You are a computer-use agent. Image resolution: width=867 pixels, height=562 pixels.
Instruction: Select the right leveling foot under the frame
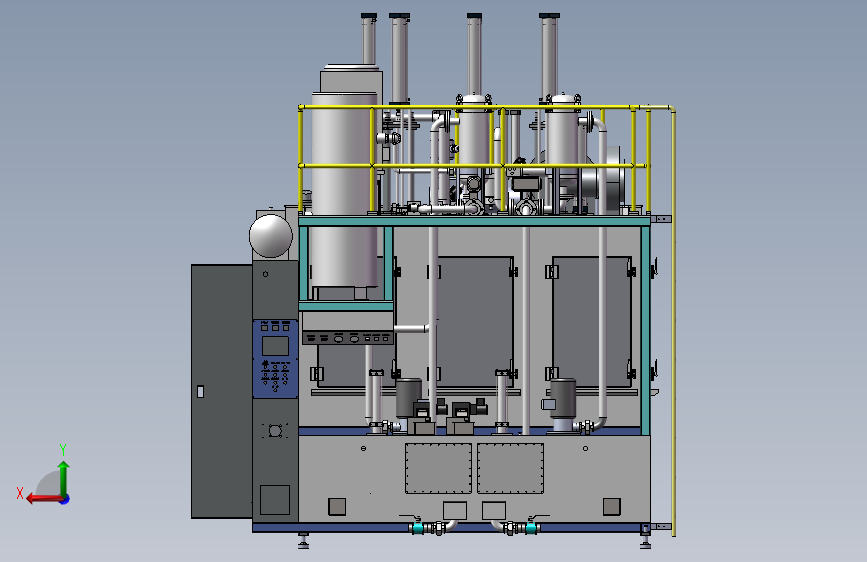645,541
